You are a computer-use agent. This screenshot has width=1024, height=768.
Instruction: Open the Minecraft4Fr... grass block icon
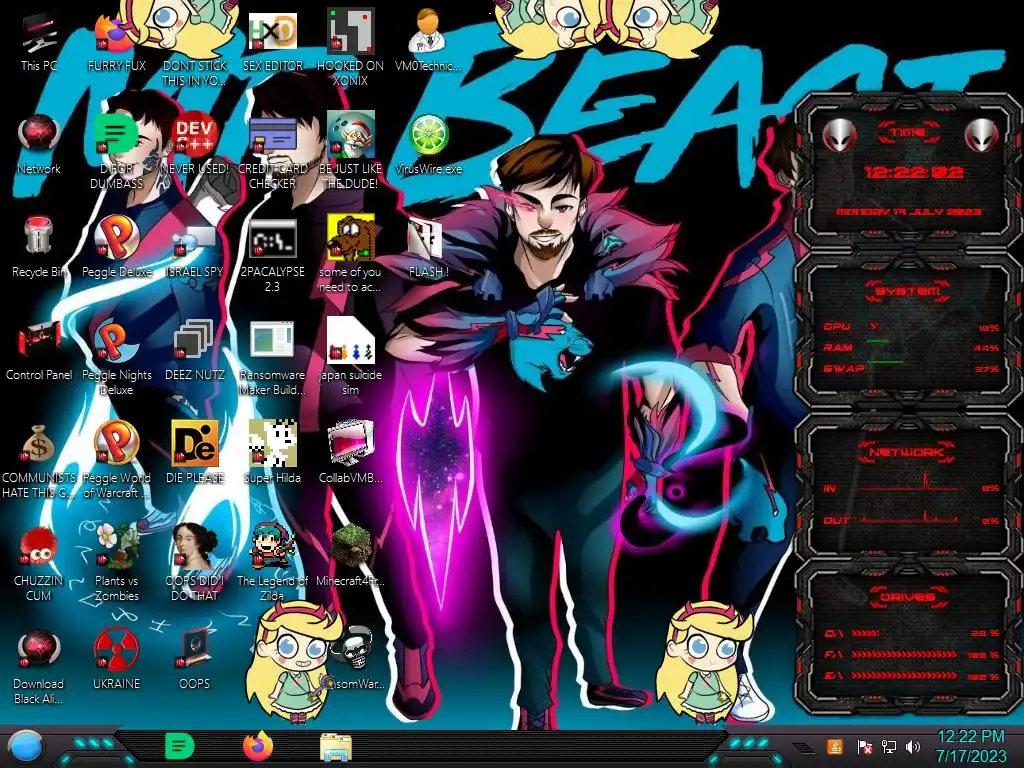[x=350, y=546]
